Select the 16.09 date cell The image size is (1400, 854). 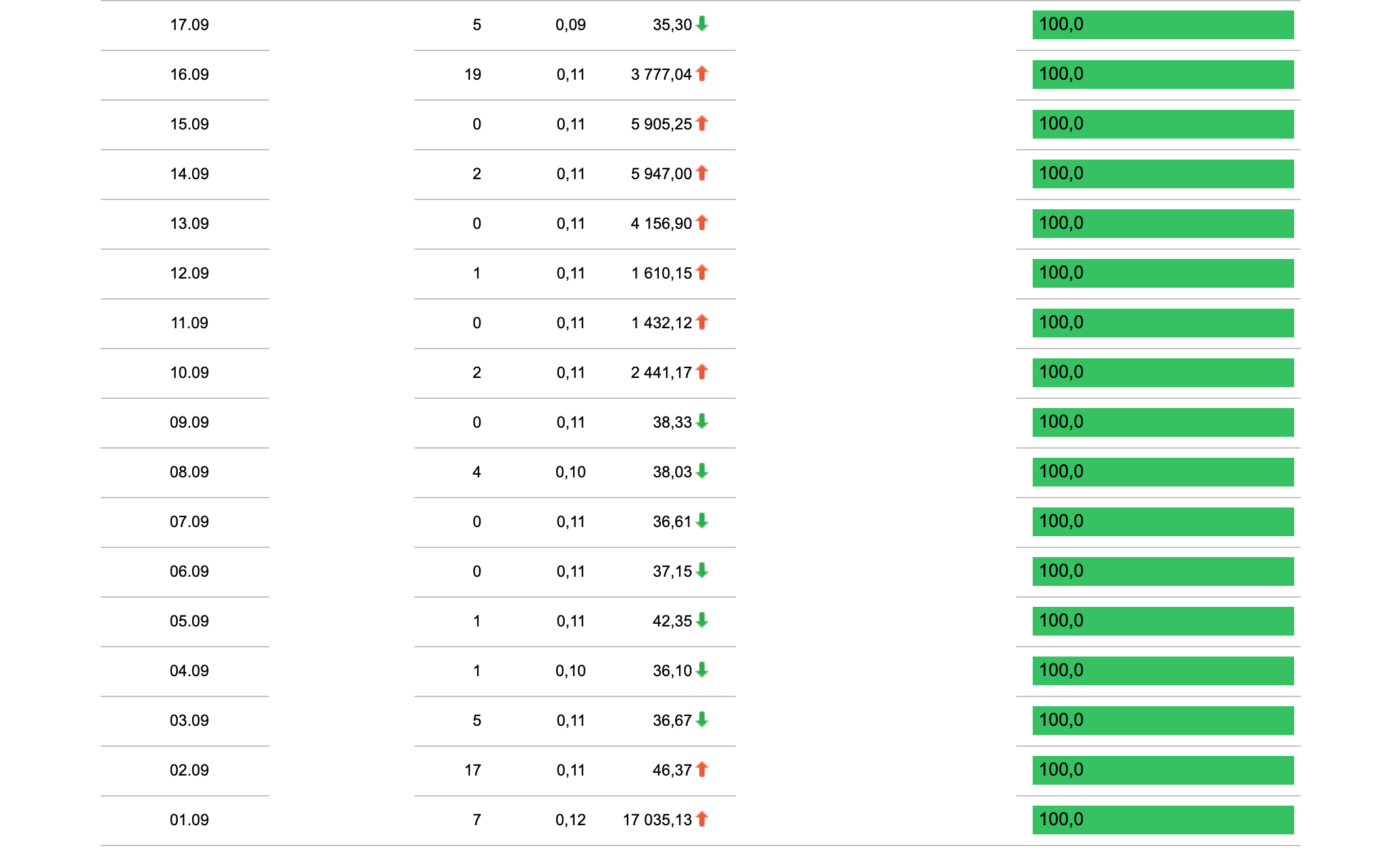(190, 75)
